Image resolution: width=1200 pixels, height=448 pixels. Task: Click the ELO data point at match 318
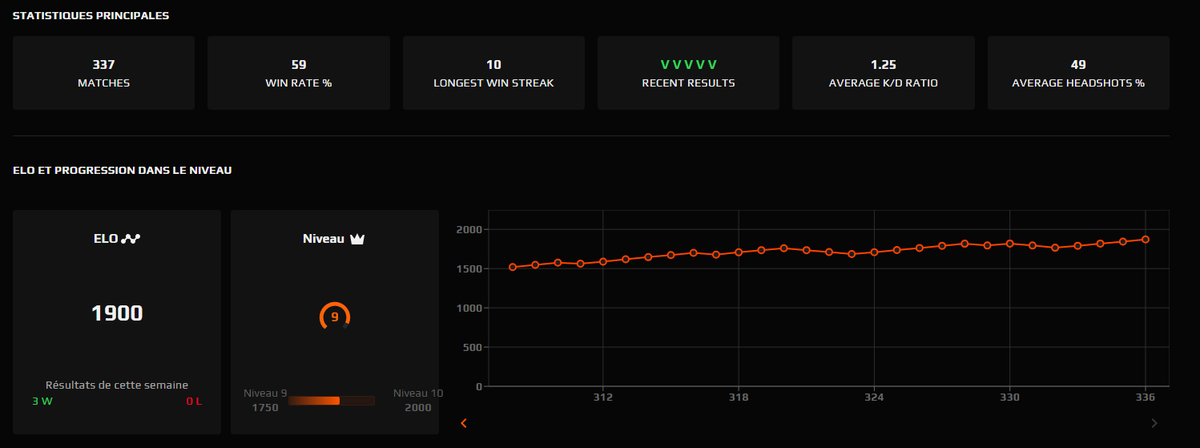tap(739, 252)
